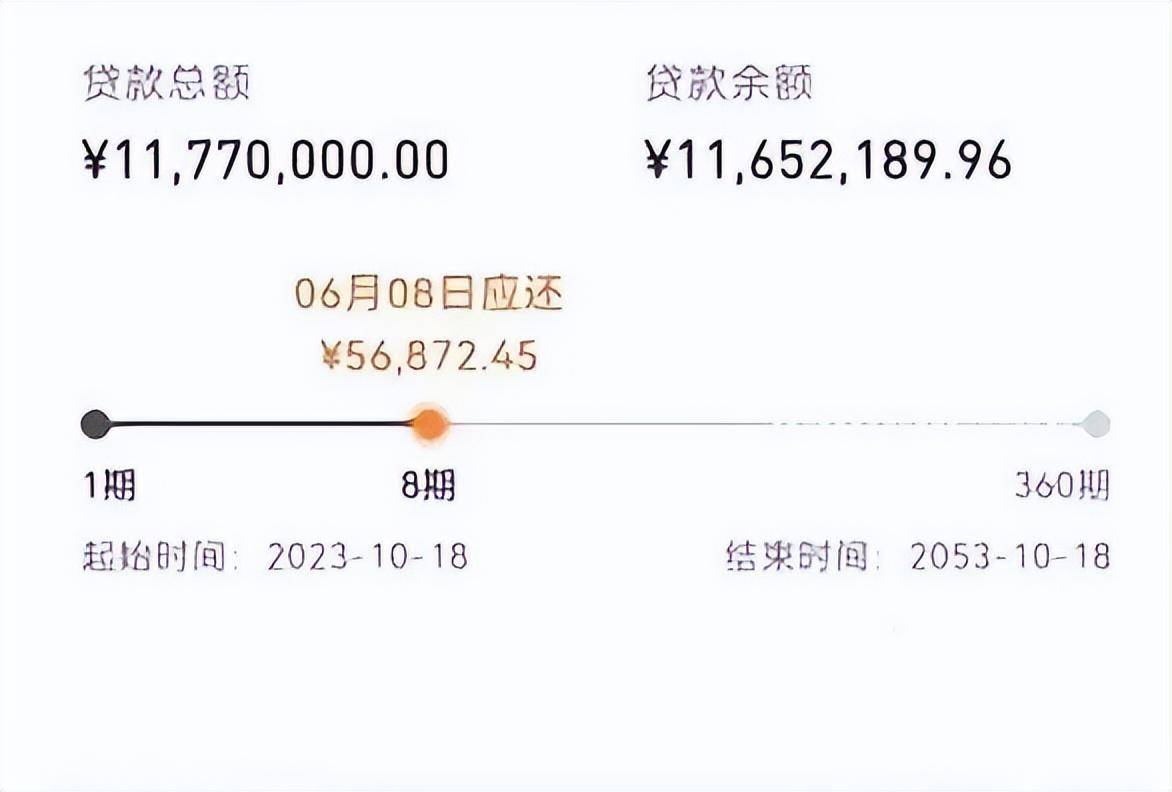
Task: Click the 360期 period label
Action: [1062, 486]
